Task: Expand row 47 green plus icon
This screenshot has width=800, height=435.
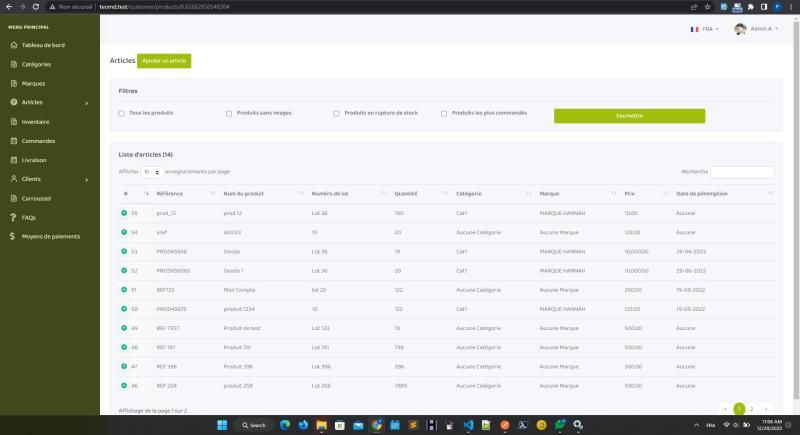Action: 124,366
